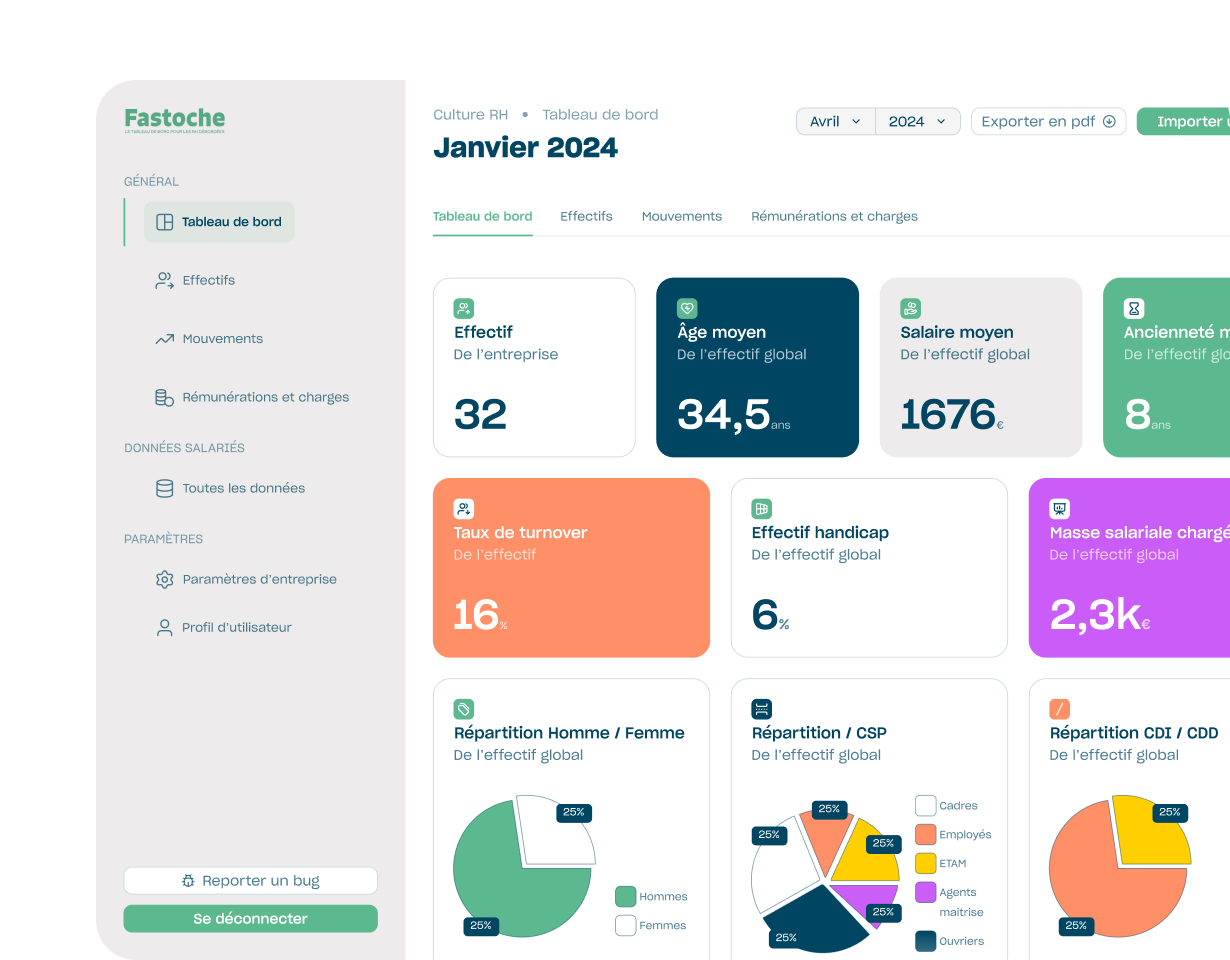This screenshot has width=1230, height=960.
Task: Click the ETAM yellow legend swatch
Action: 925,863
